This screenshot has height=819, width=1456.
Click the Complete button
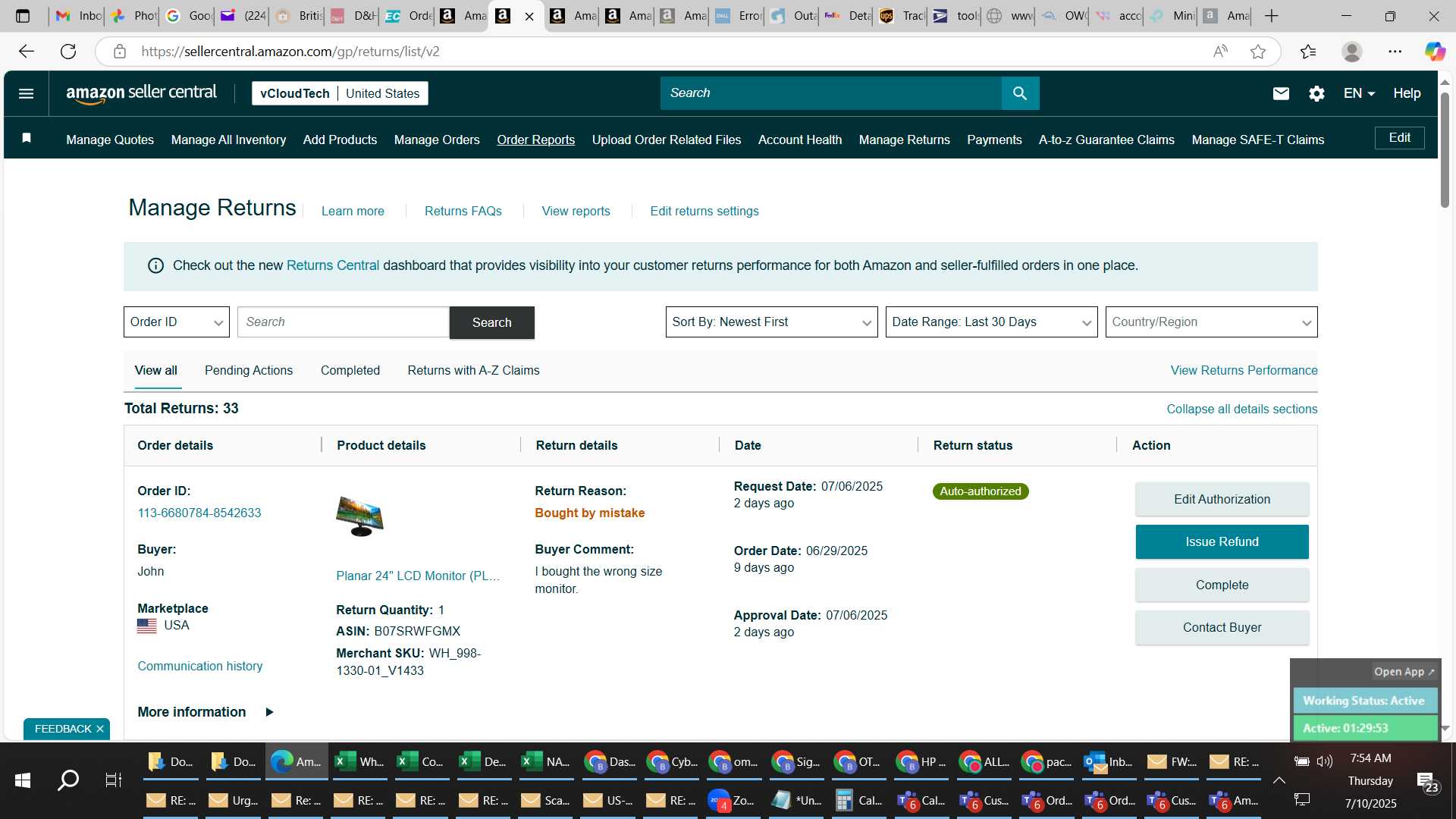[x=1222, y=585]
